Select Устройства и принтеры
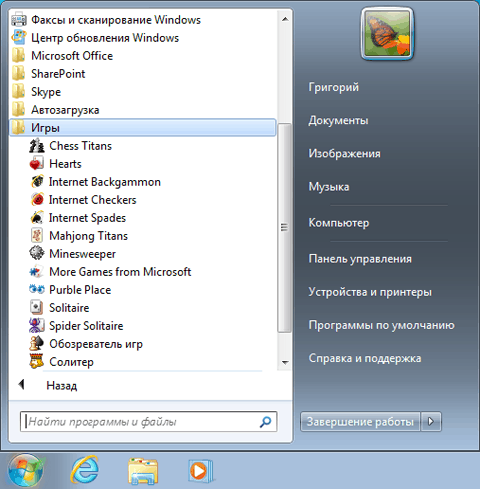Viewport: 480px width, 489px height. click(370, 292)
